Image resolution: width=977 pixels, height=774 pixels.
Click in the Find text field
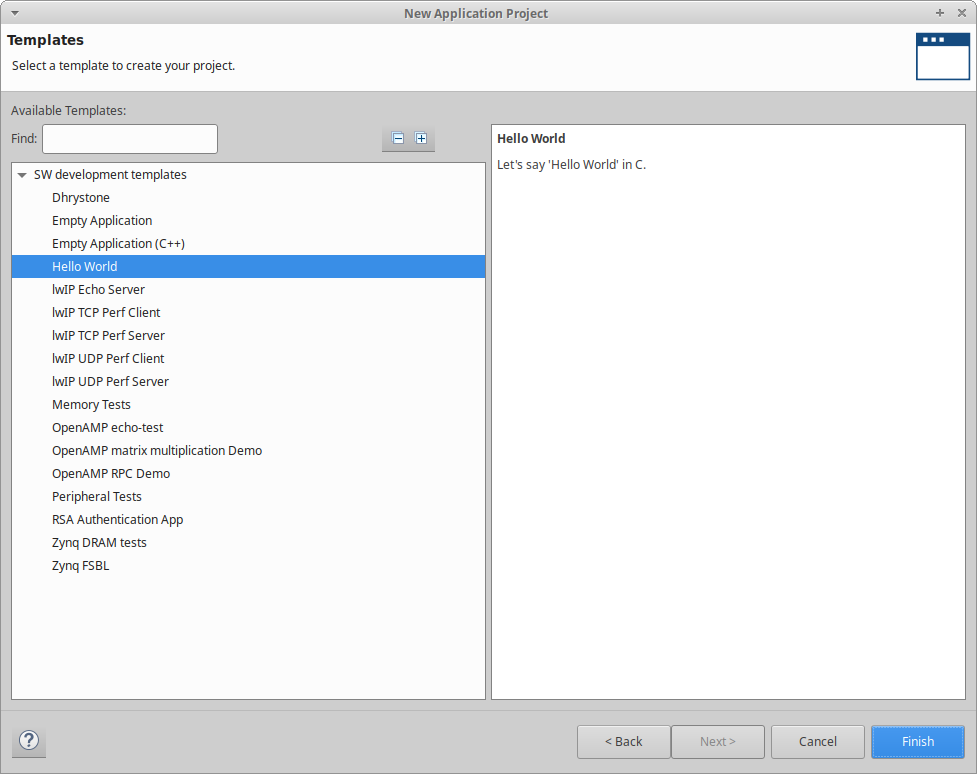129,139
